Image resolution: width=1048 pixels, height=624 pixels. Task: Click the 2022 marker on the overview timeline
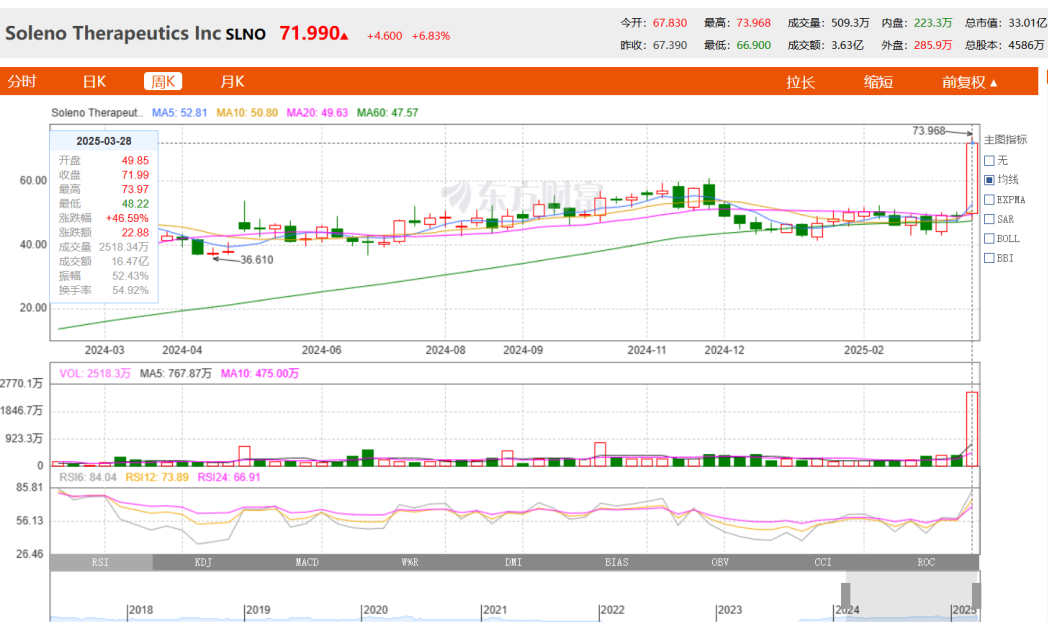(612, 610)
